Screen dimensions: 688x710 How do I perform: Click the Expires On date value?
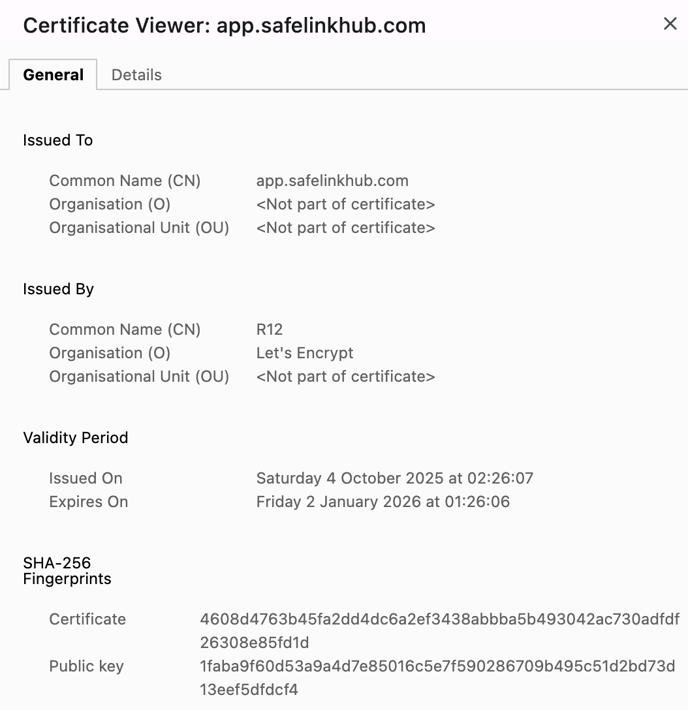pyautogui.click(x=382, y=502)
